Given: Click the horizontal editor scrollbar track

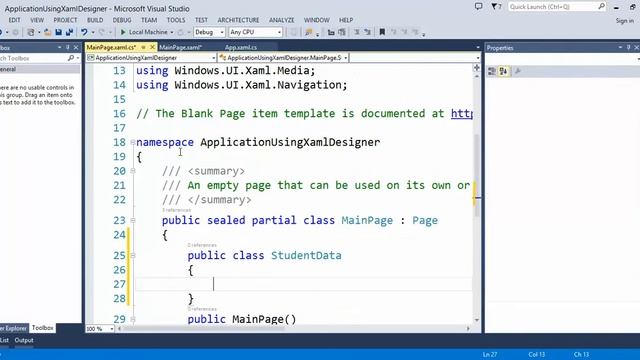Looking at the screenshot, I should pyautogui.click(x=294, y=329).
